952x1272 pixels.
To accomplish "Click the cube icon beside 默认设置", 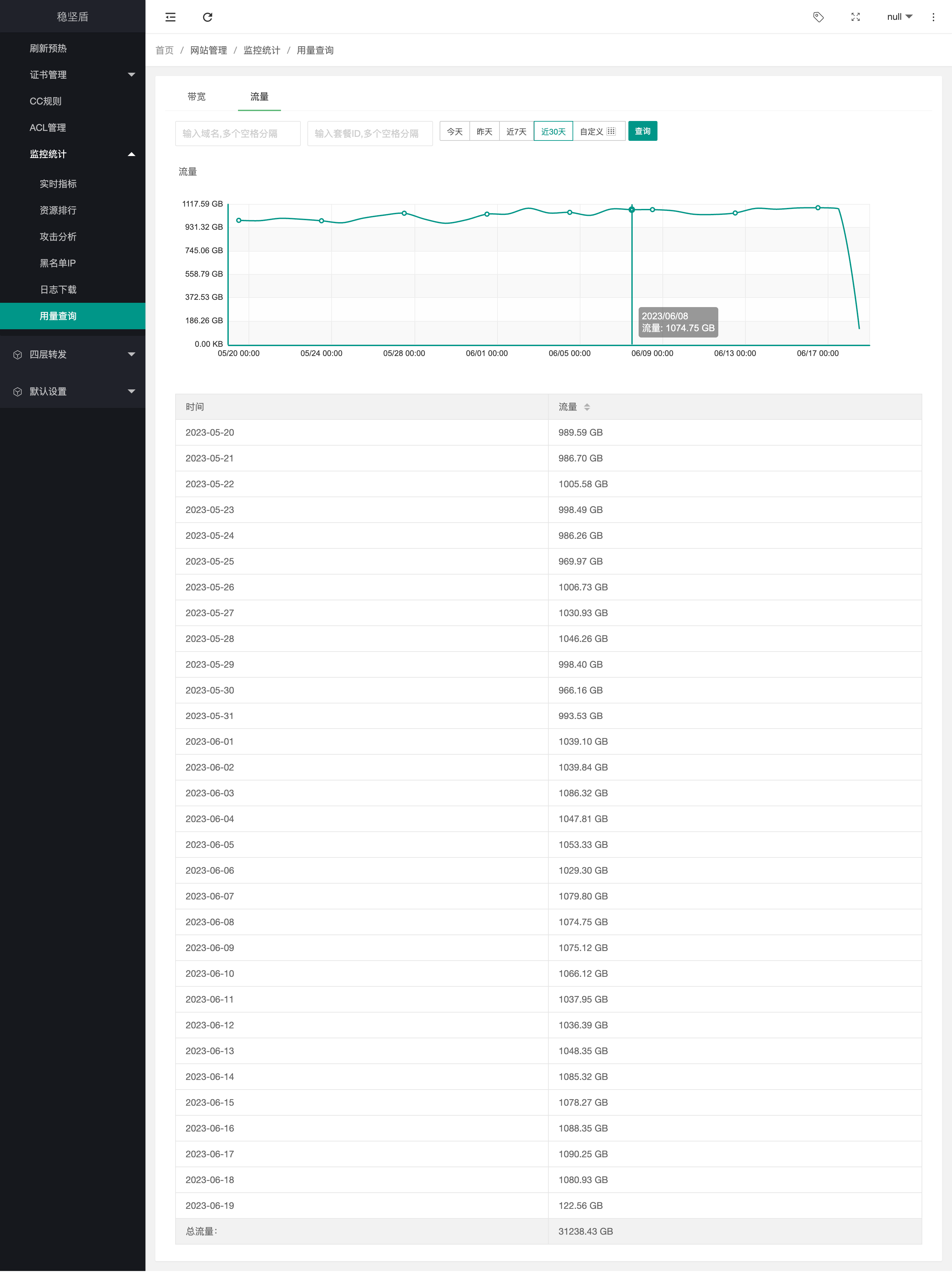I will point(18,392).
